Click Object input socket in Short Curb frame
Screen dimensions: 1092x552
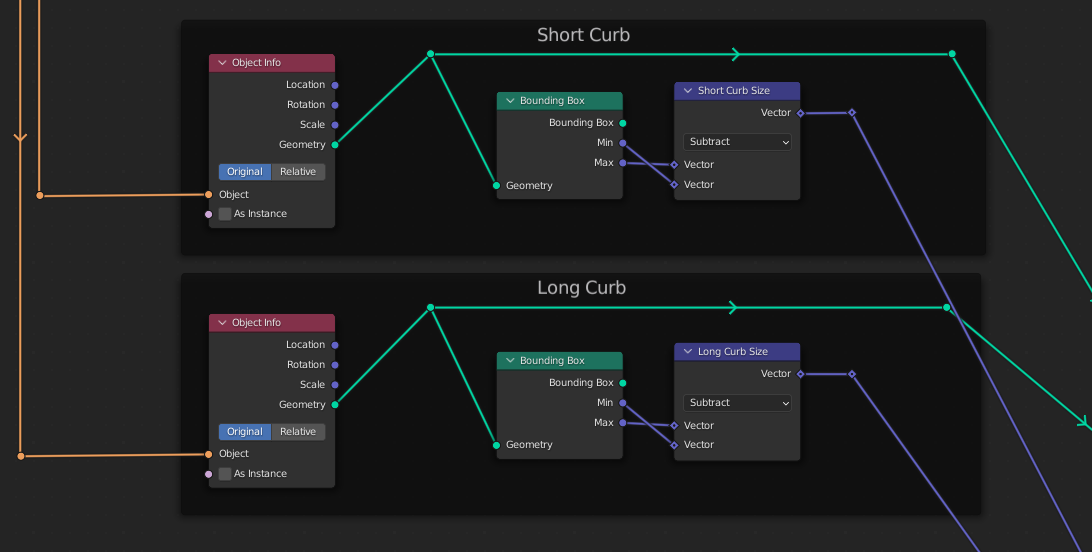[x=208, y=195]
